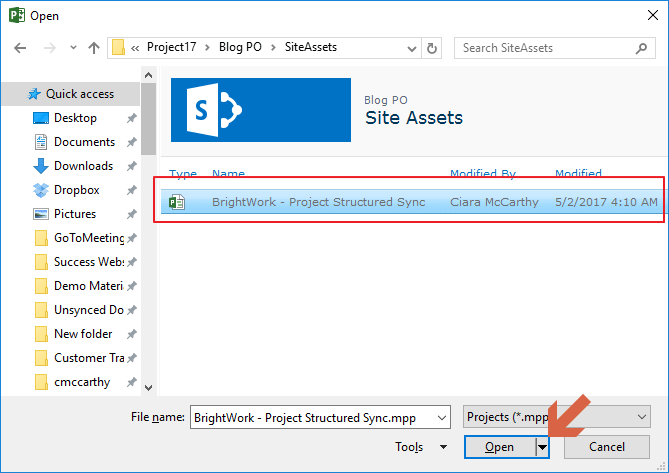
Task: Open the recent locations chevron
Action: click(x=73, y=48)
